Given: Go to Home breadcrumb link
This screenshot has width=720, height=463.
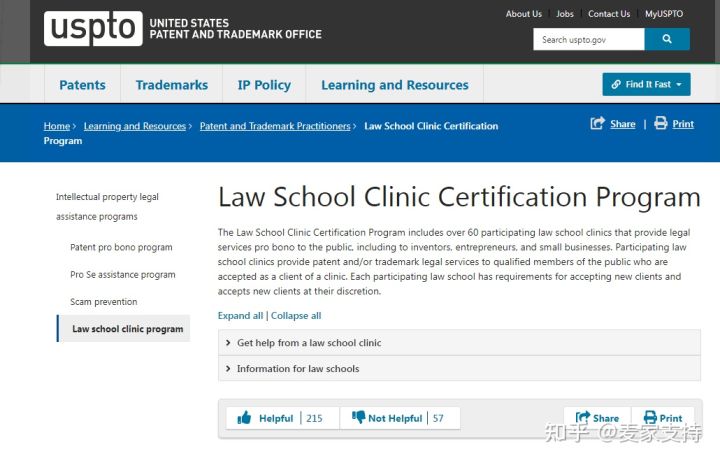Looking at the screenshot, I should point(57,126).
